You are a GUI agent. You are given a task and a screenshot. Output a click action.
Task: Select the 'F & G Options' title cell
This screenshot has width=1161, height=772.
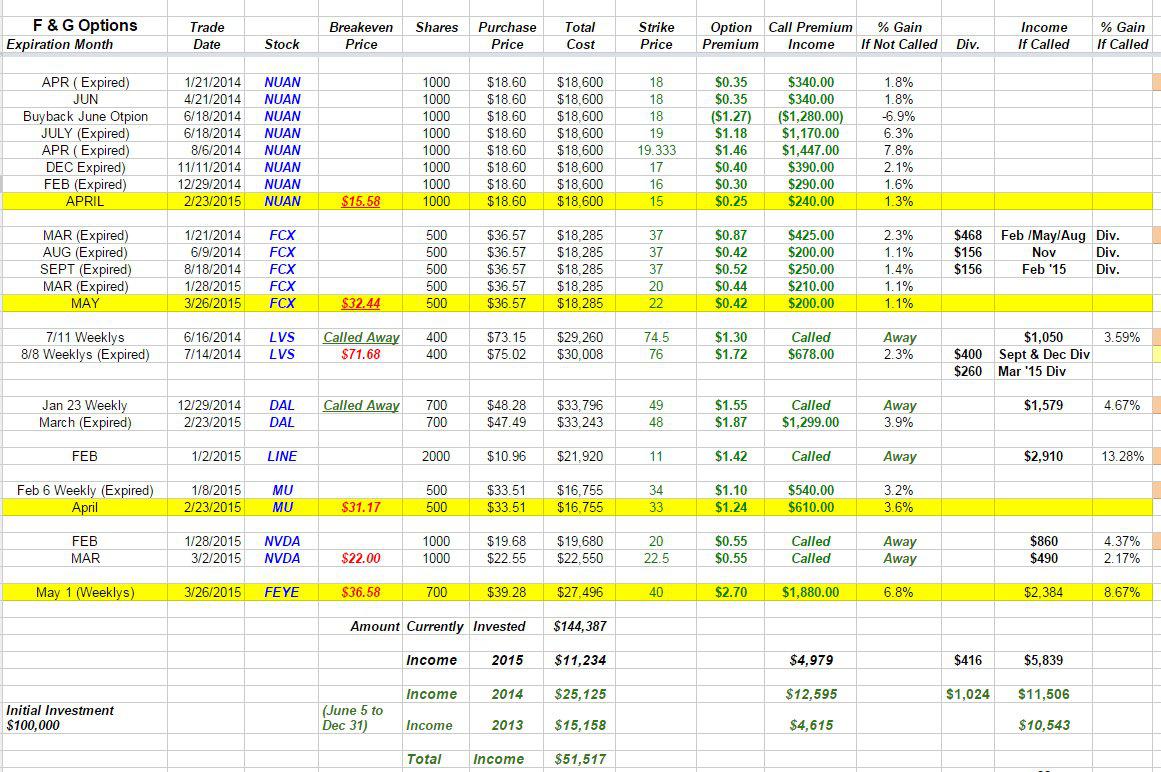pos(85,26)
